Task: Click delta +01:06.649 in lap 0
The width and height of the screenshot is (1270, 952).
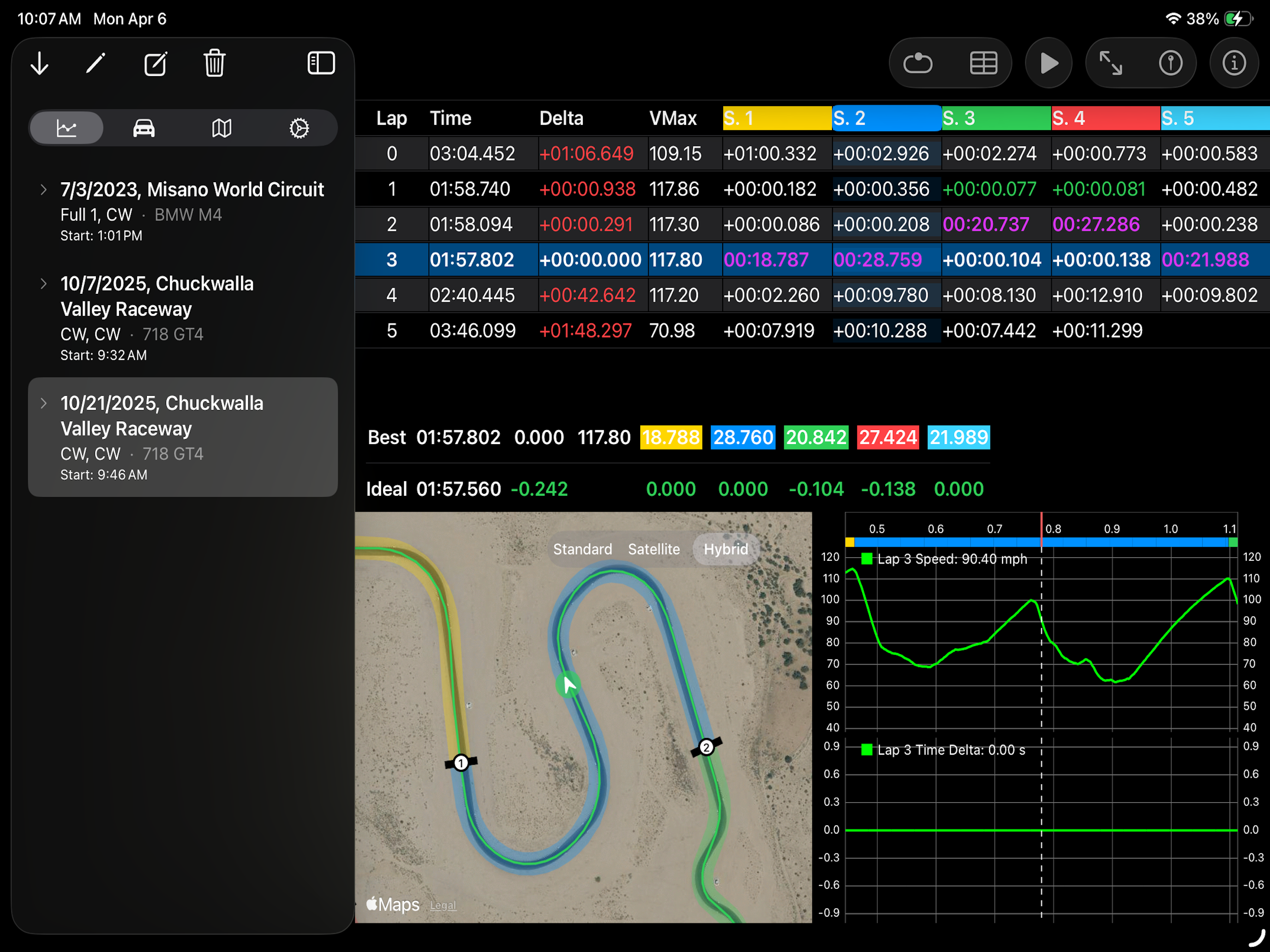Action: [586, 153]
